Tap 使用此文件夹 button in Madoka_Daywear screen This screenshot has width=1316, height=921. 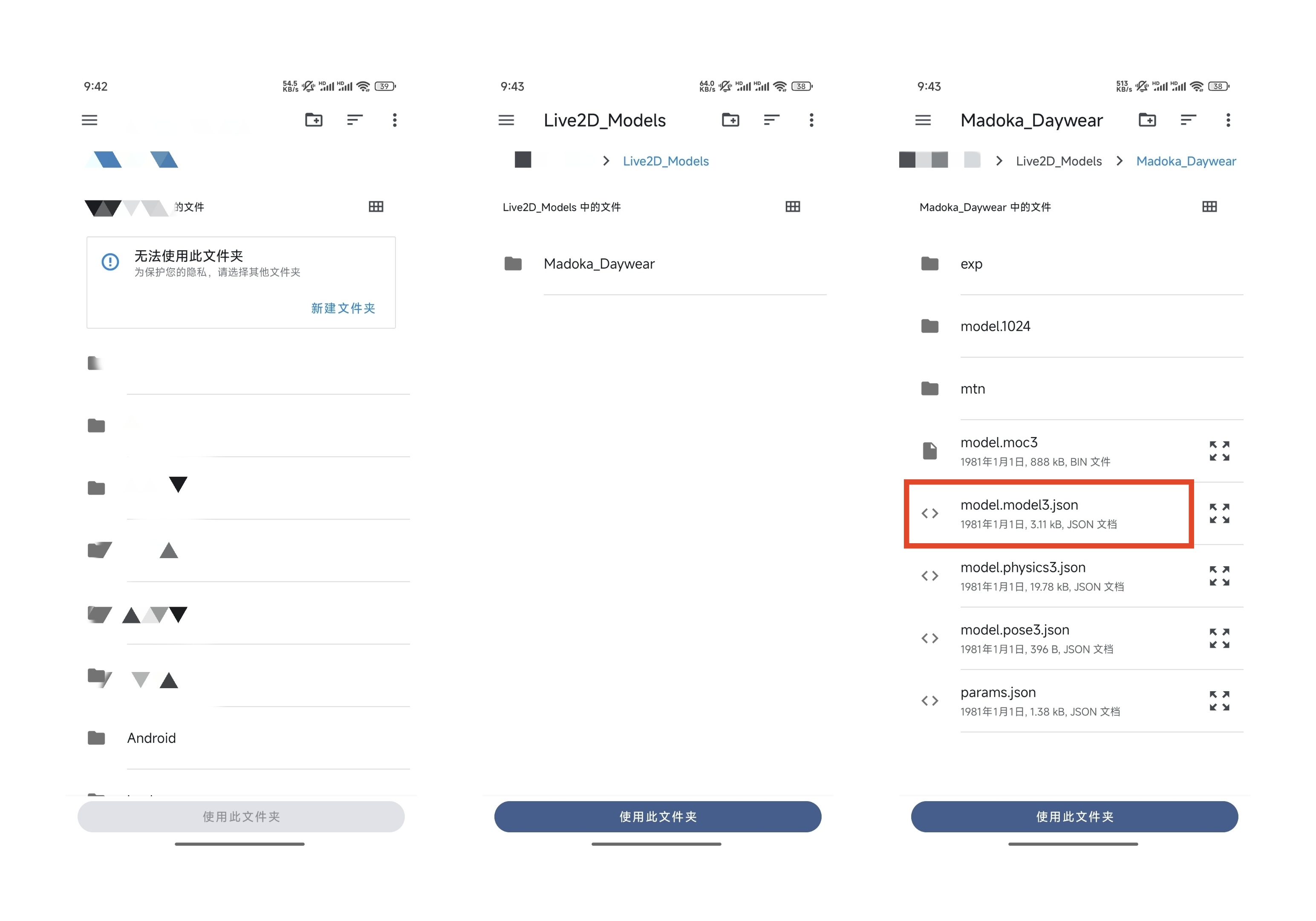pos(1074,817)
